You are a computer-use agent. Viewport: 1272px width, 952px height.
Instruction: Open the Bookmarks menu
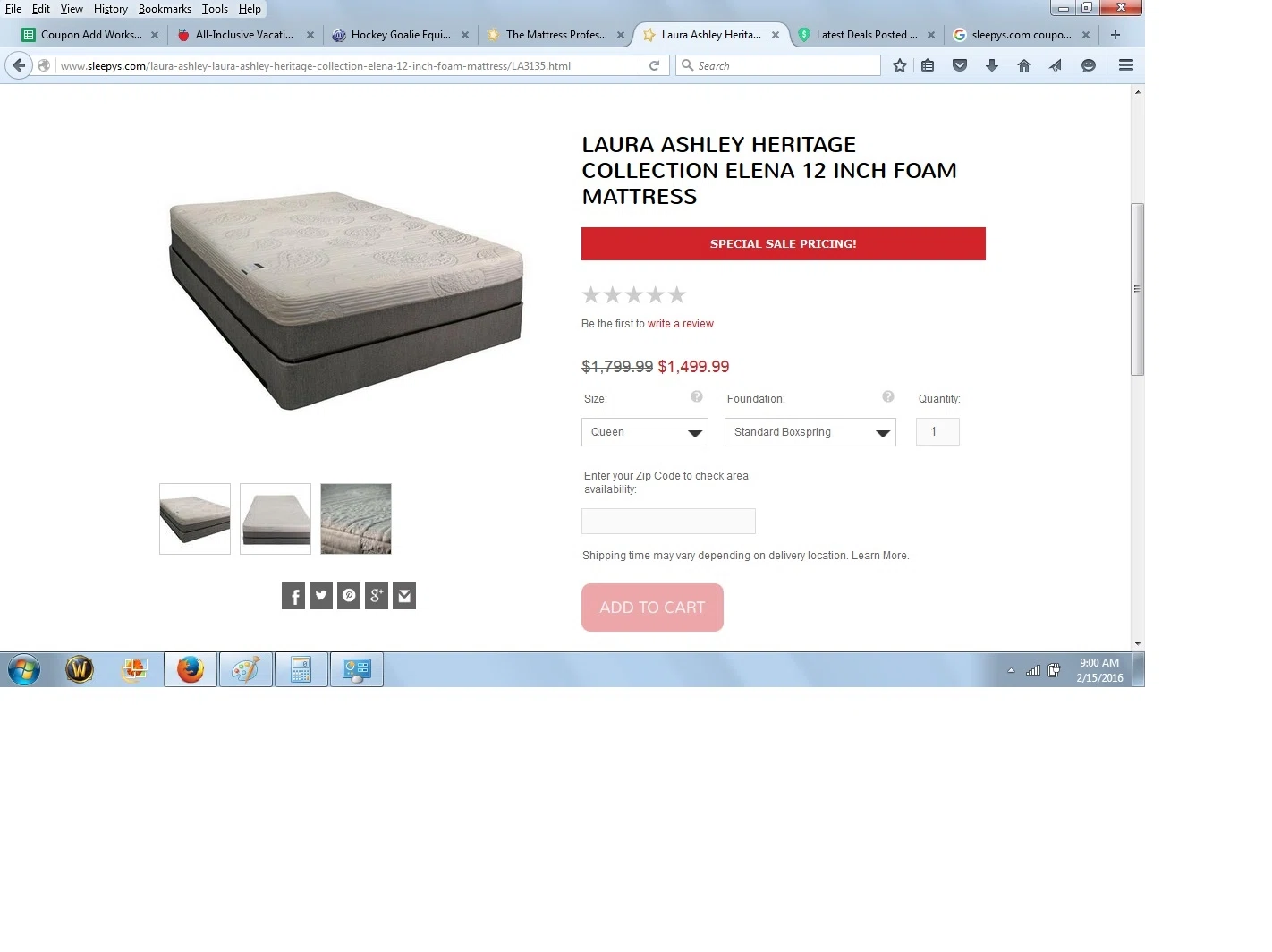click(x=165, y=9)
